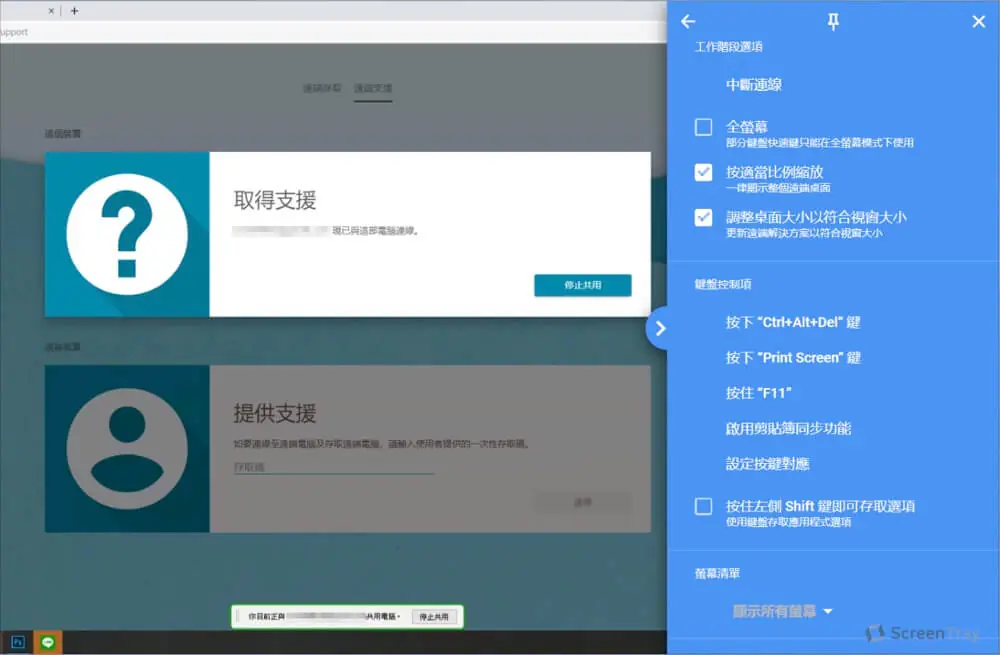Open 設定按鍵對應 settings
1000x655 pixels.
(767, 464)
